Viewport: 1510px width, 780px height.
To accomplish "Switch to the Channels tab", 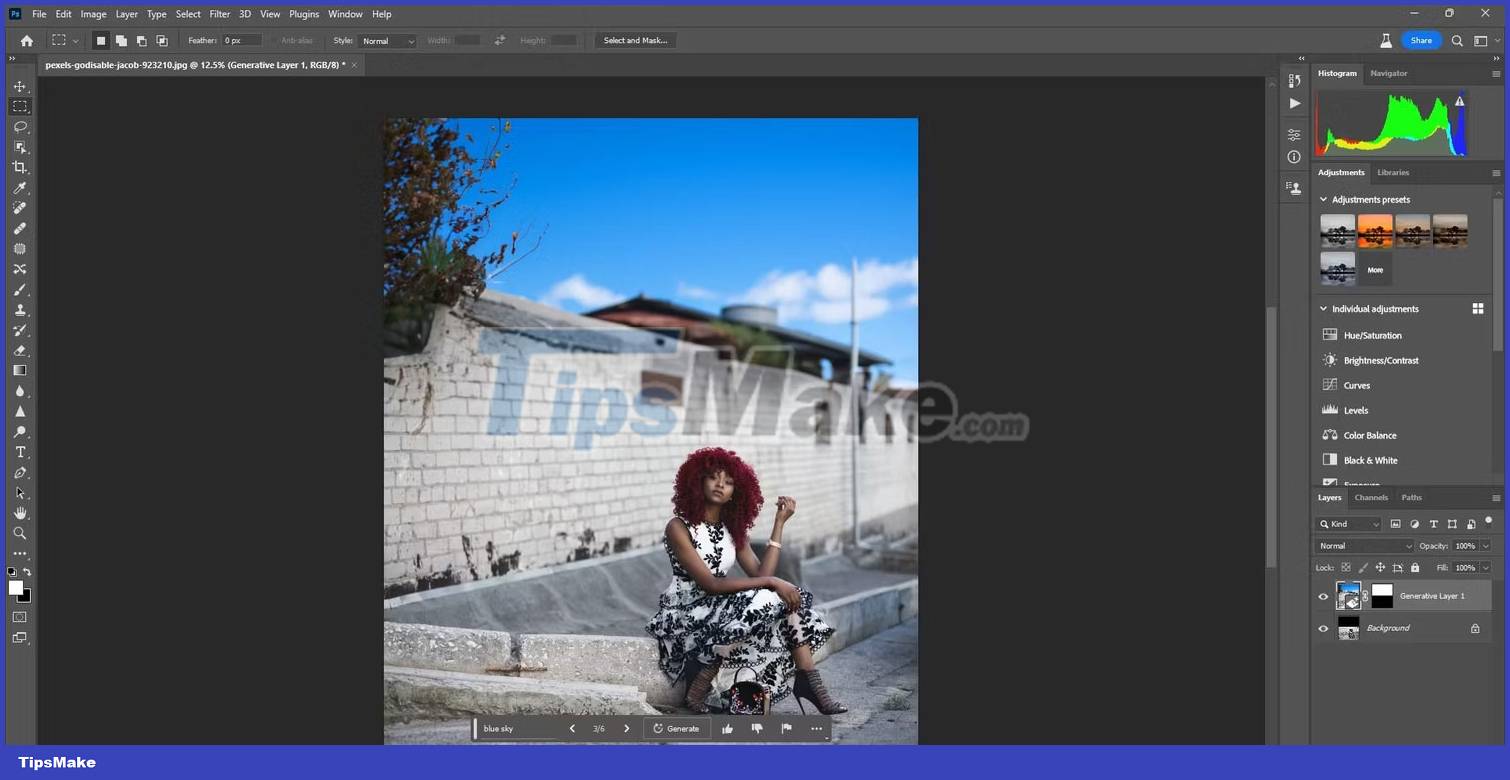I will [1370, 497].
